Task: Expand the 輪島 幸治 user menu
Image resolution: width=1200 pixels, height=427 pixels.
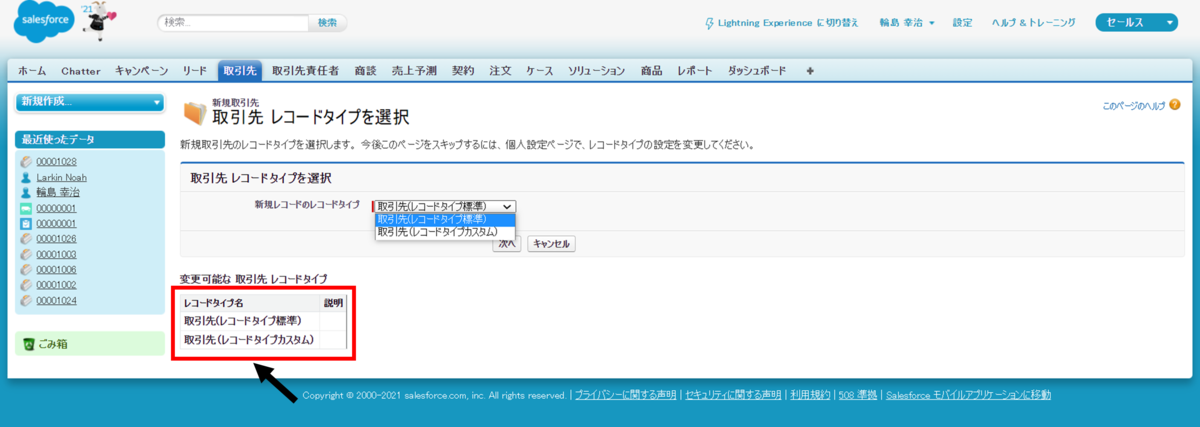Action: pyautogui.click(x=907, y=22)
